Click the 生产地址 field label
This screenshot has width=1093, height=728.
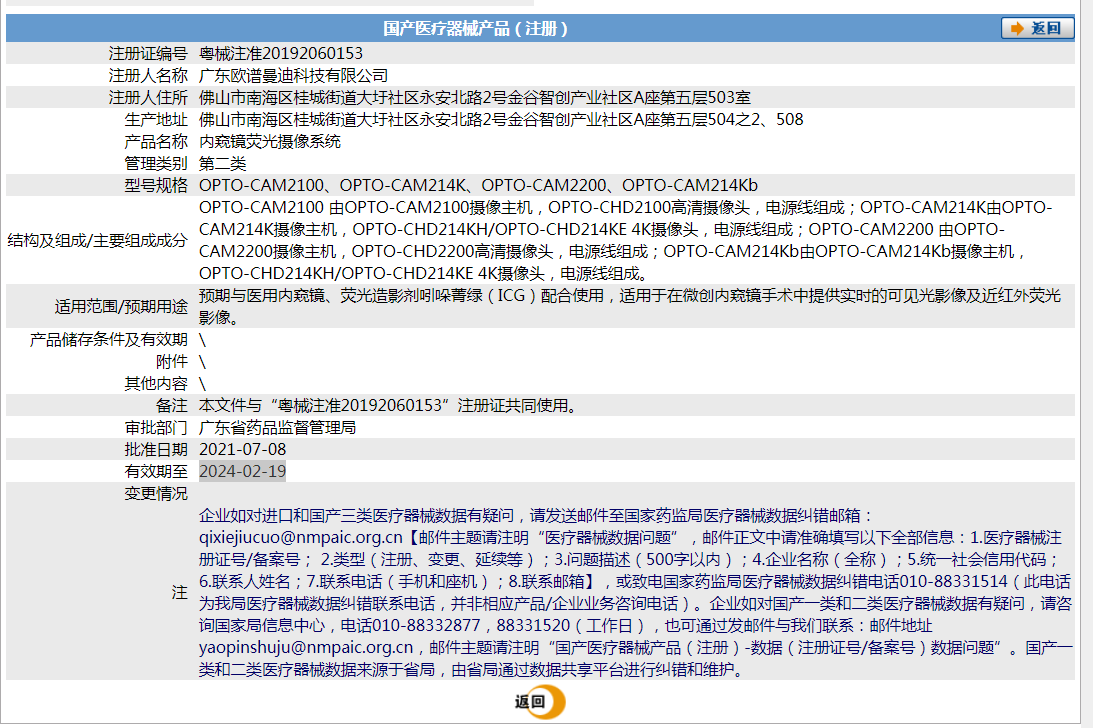(156, 119)
